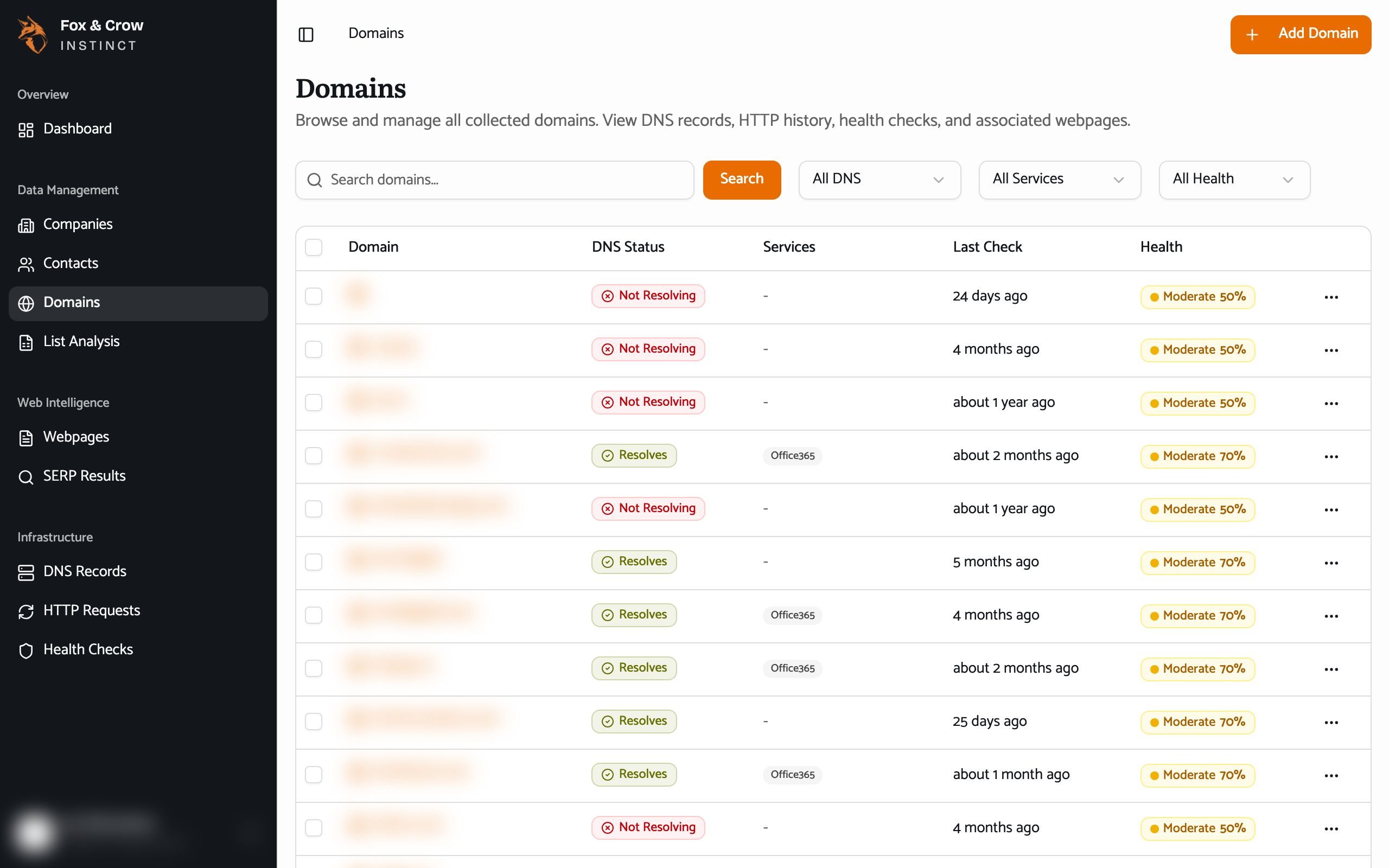The height and width of the screenshot is (868, 1389).
Task: Click Moderate 50% badge in 24 days row
Action: coord(1197,297)
